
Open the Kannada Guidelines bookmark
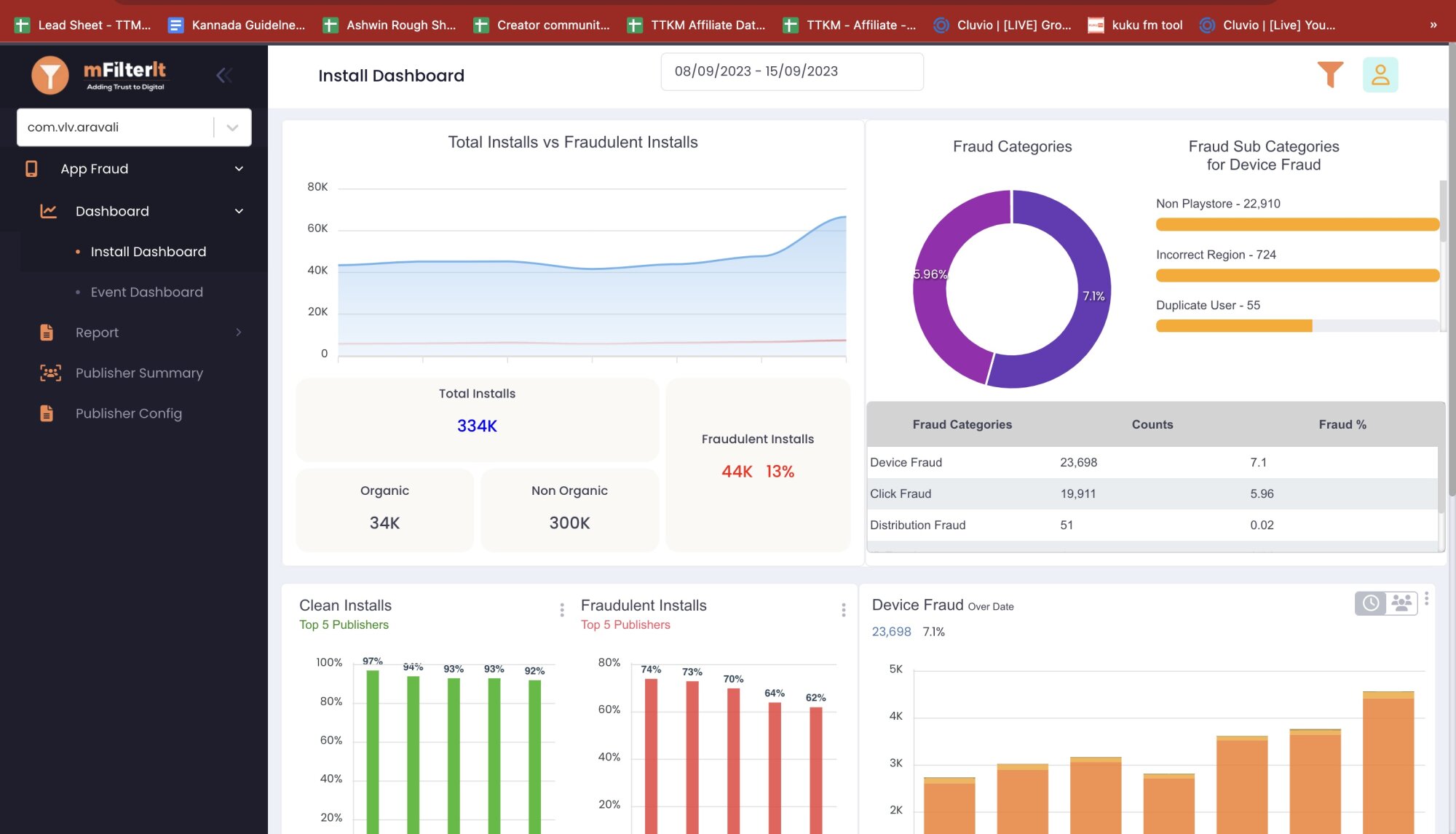click(x=237, y=25)
